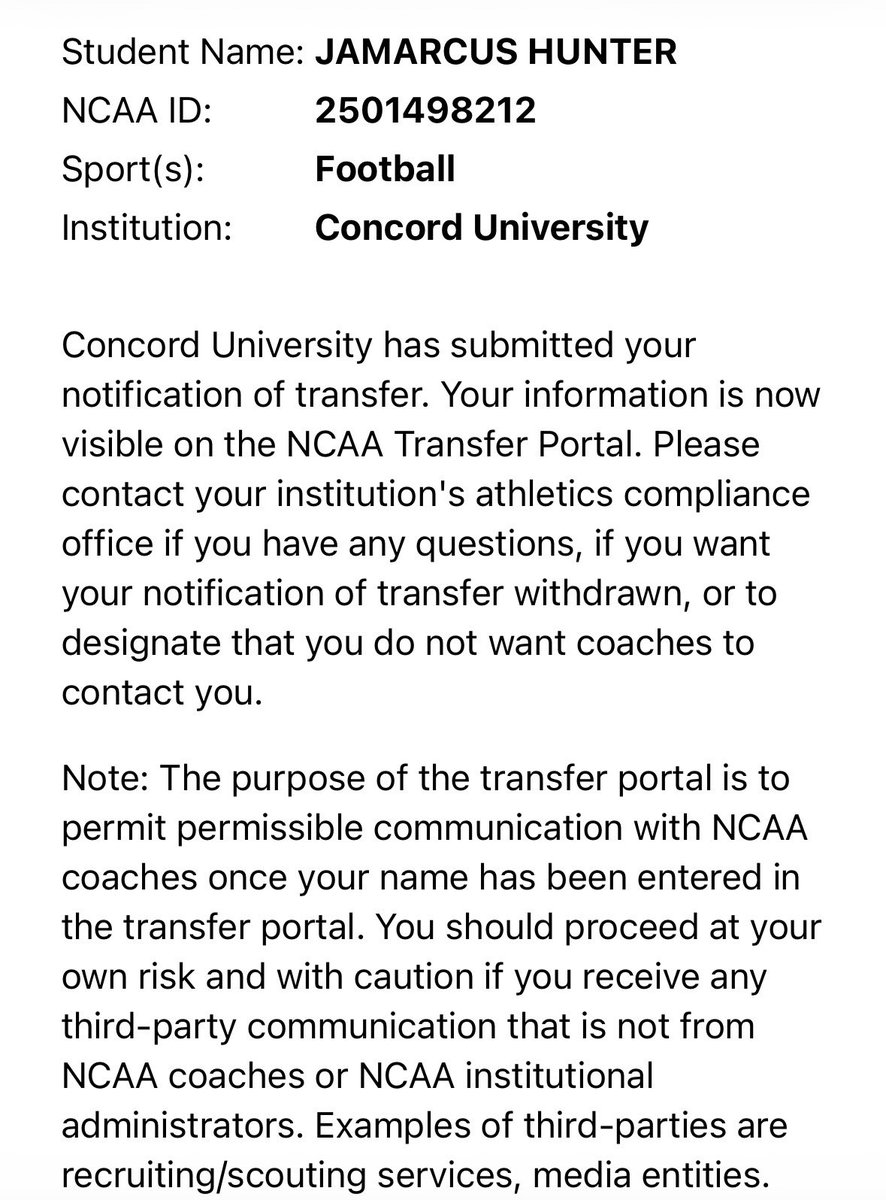Image resolution: width=886 pixels, height=1200 pixels.
Task: Click the words institutional administrators
Action: 358,1101
